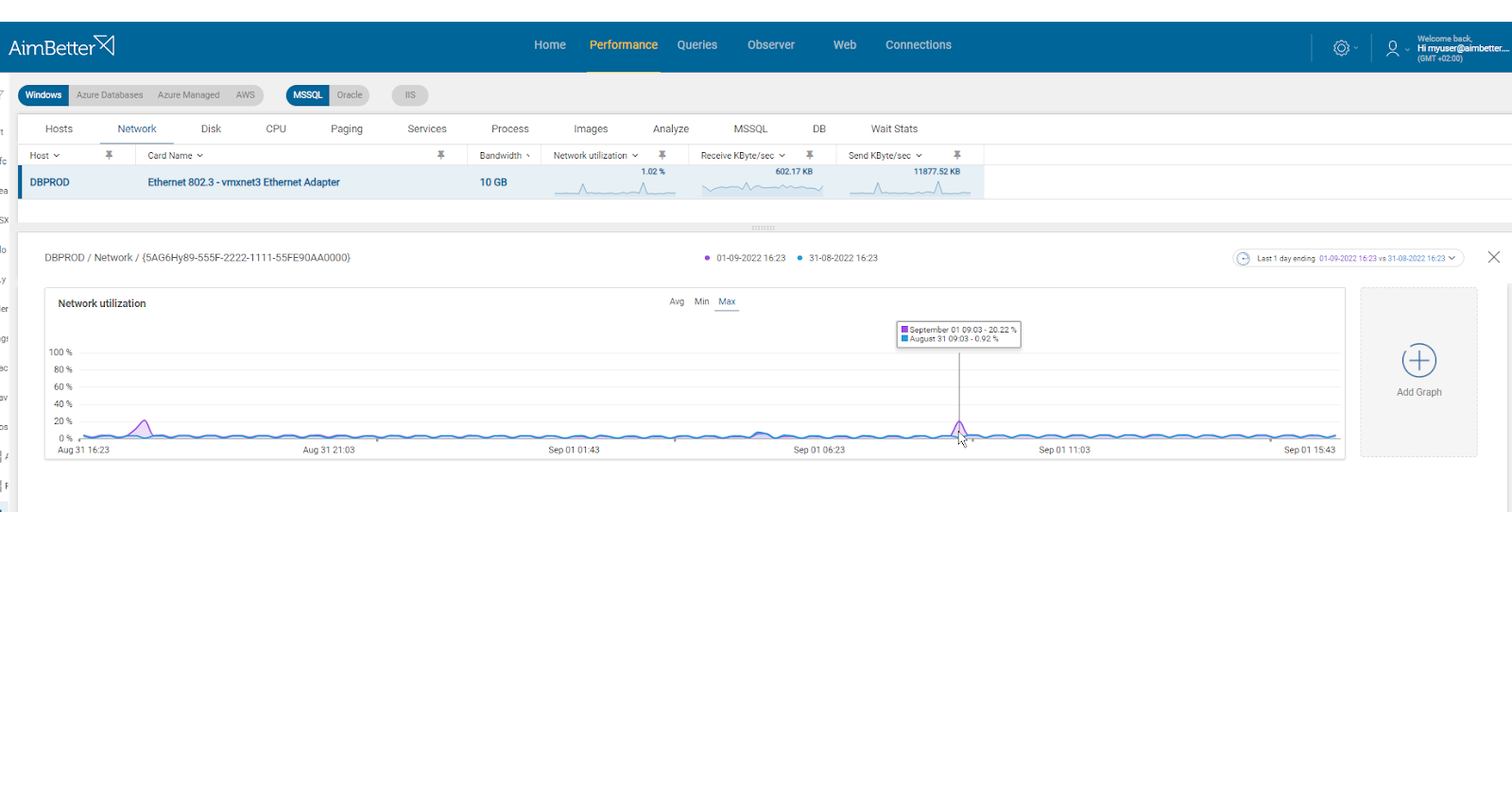Viewport: 1512px width, 803px height.
Task: Click the Add Graph label
Action: [x=1419, y=393]
